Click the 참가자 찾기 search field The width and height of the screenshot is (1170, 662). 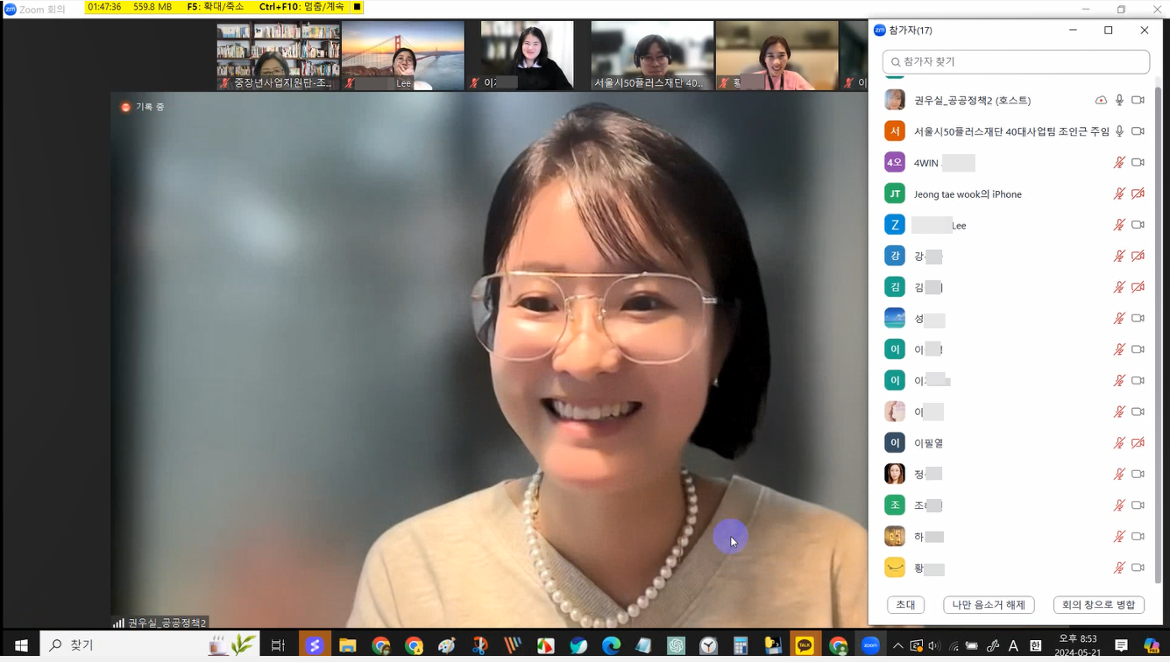[1016, 62]
